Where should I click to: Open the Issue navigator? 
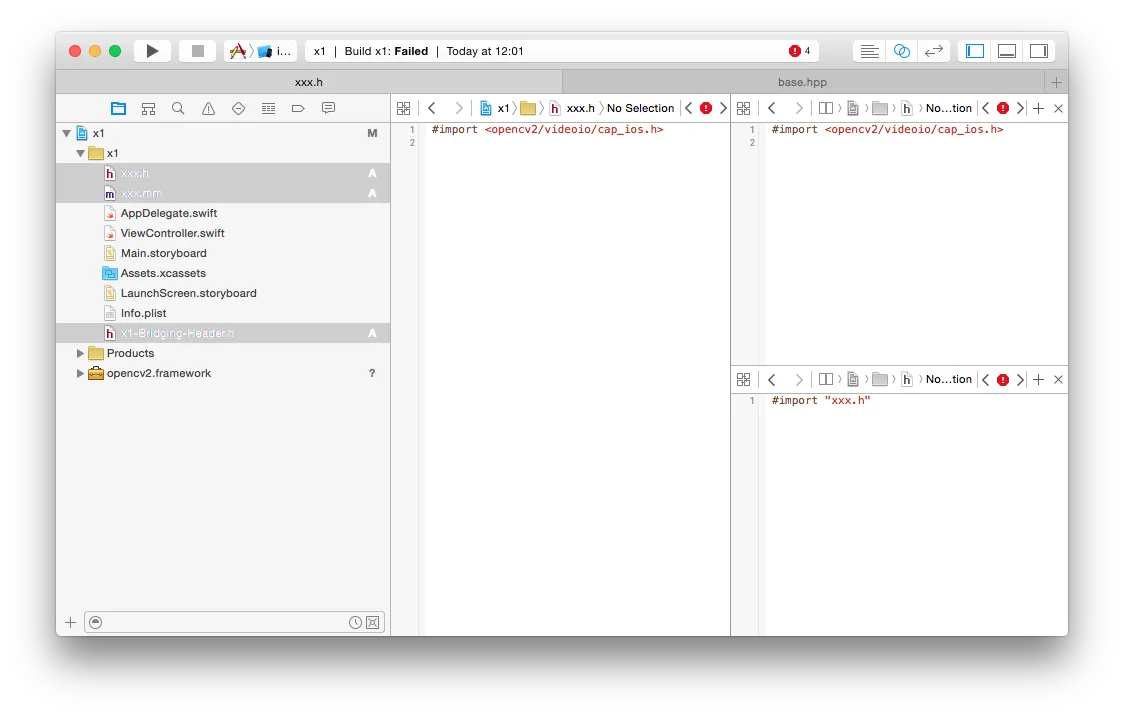pos(209,108)
